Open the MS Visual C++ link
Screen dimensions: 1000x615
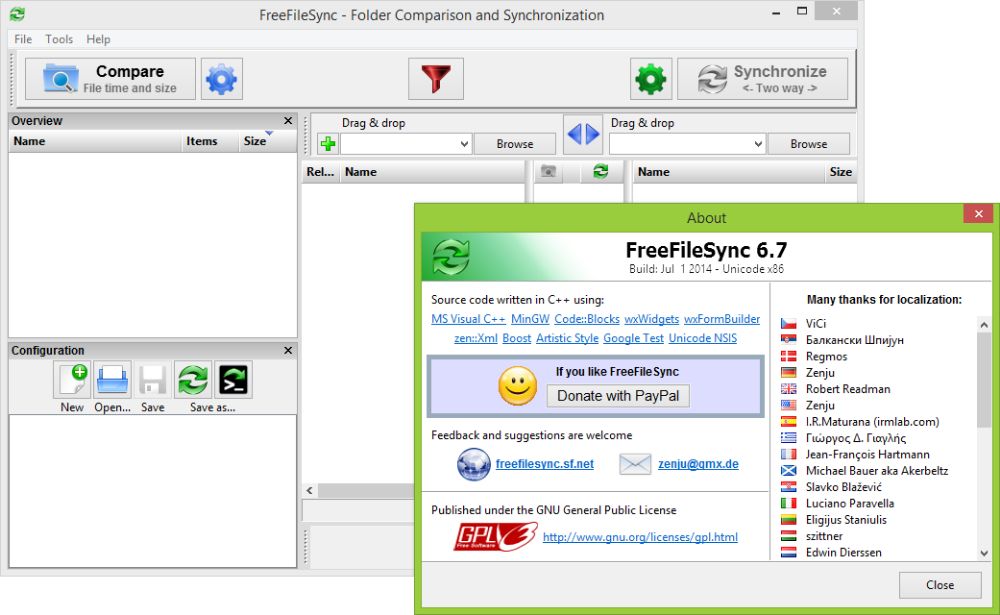[468, 319]
